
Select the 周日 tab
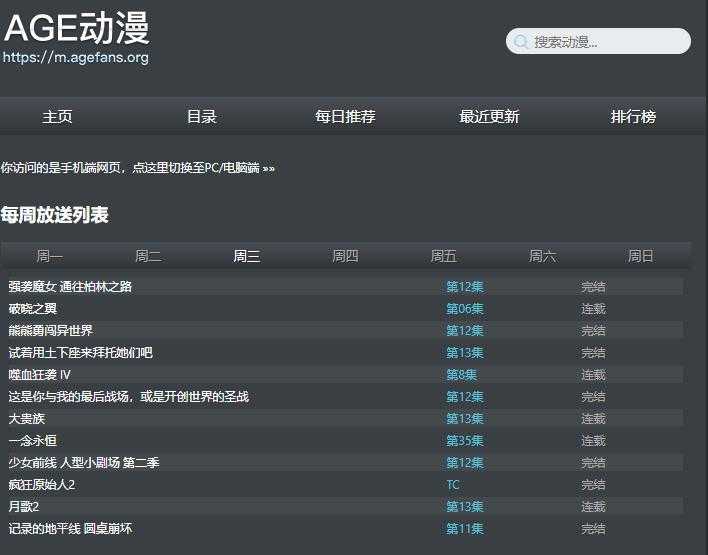640,257
